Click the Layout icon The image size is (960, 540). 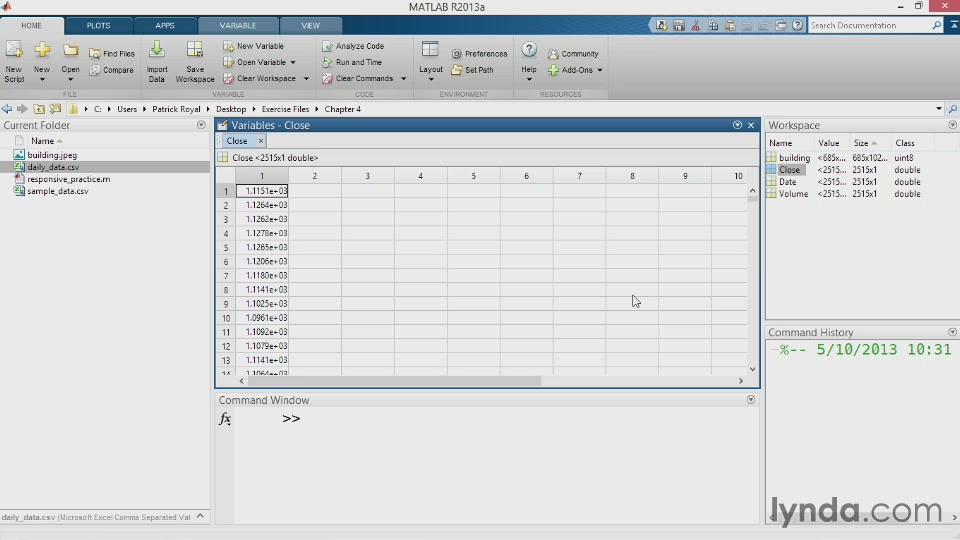430,50
